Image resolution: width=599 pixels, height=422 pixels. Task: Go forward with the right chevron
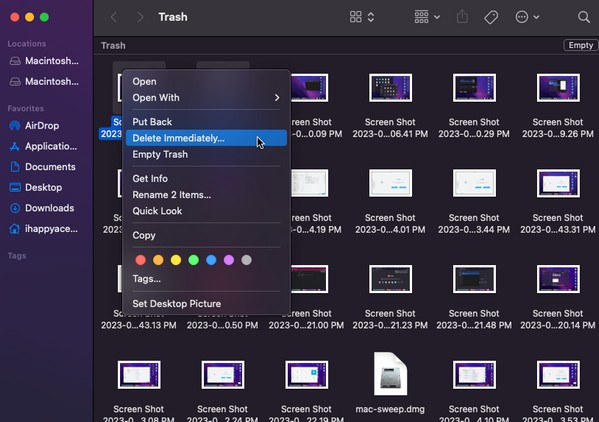[140, 17]
